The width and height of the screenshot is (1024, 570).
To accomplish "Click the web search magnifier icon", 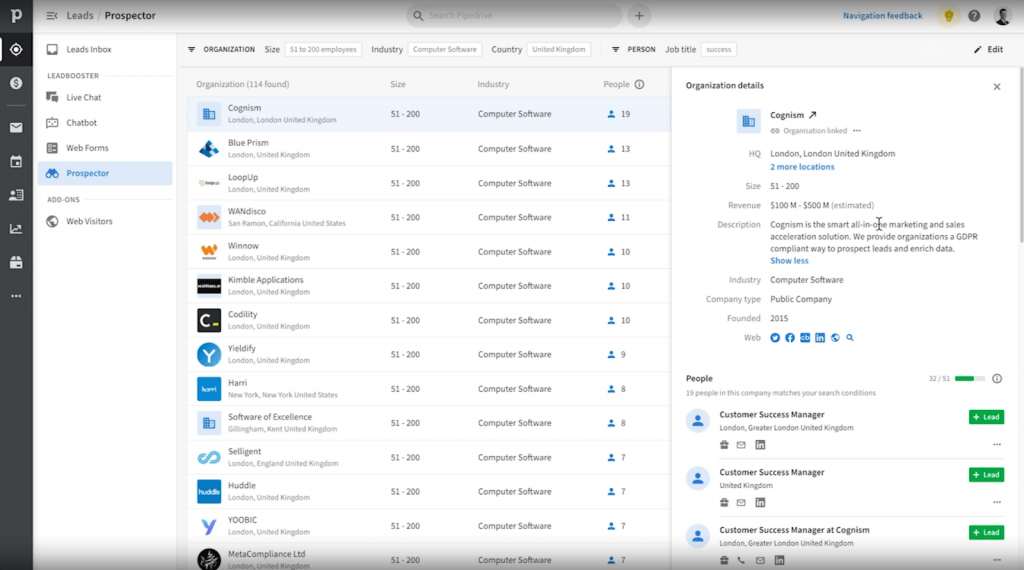I will pos(850,338).
